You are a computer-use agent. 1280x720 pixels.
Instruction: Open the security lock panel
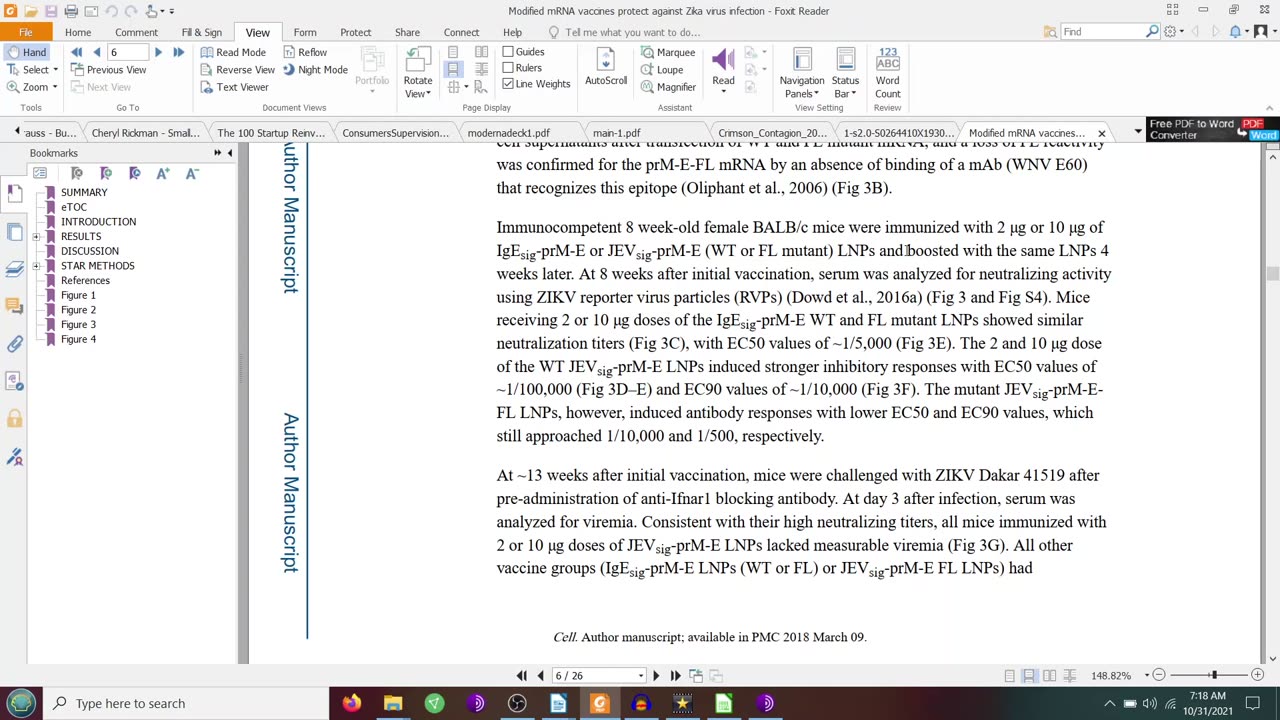tap(14, 419)
